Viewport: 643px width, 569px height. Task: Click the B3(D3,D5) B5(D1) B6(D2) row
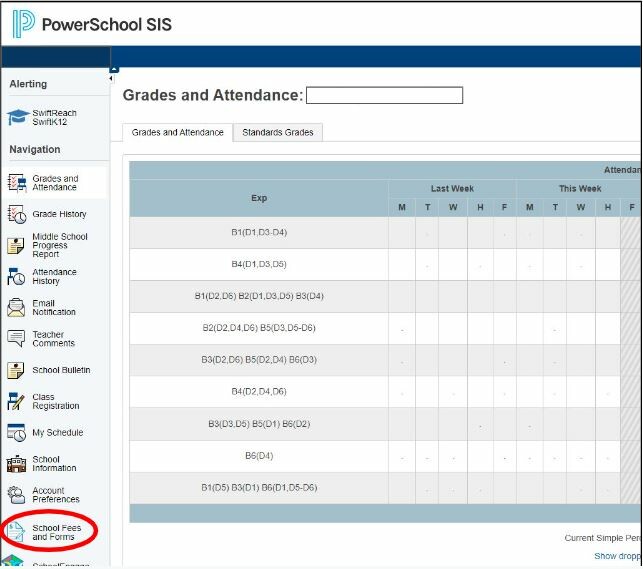tap(385, 424)
